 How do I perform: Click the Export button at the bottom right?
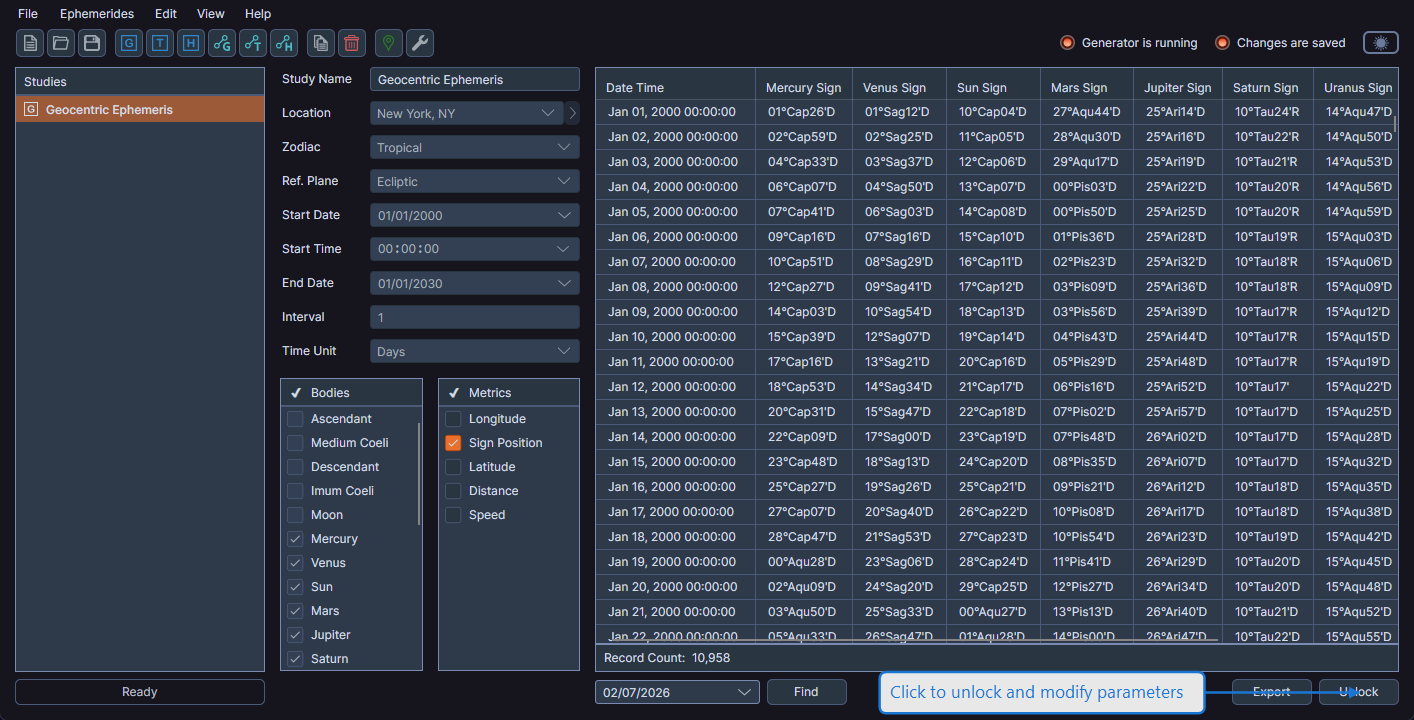1271,691
